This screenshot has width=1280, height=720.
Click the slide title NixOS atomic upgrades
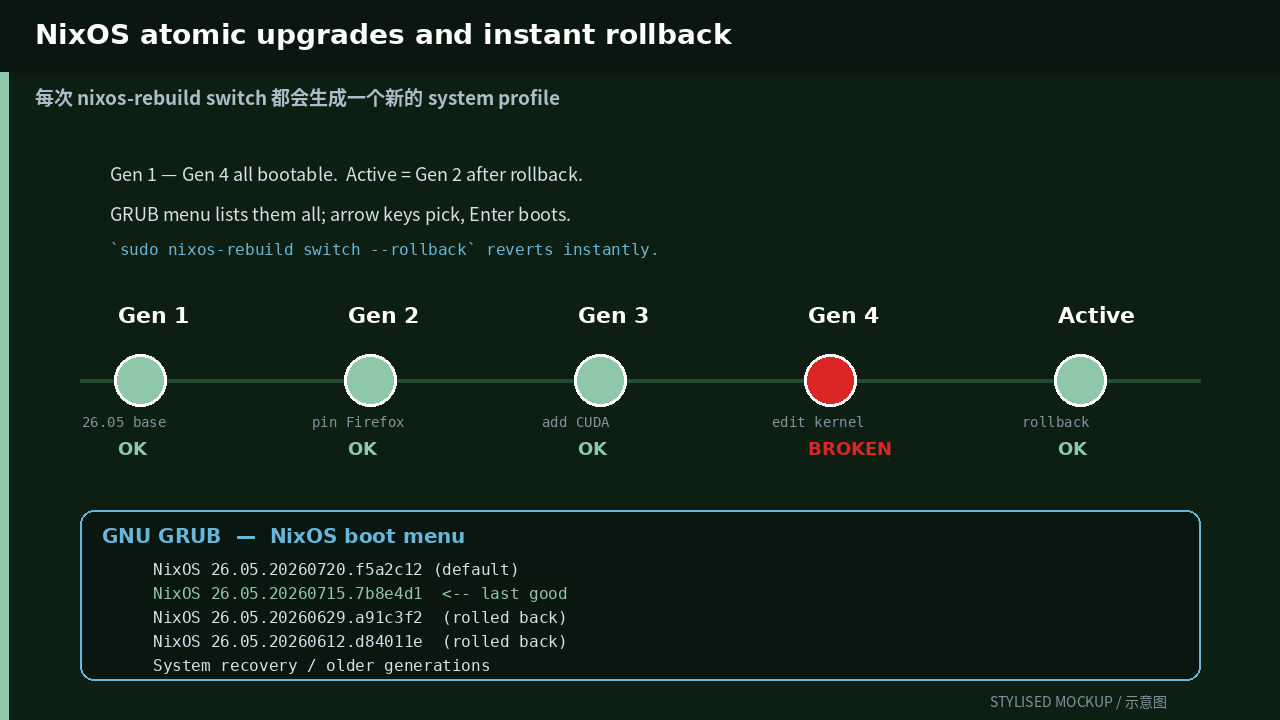click(383, 35)
